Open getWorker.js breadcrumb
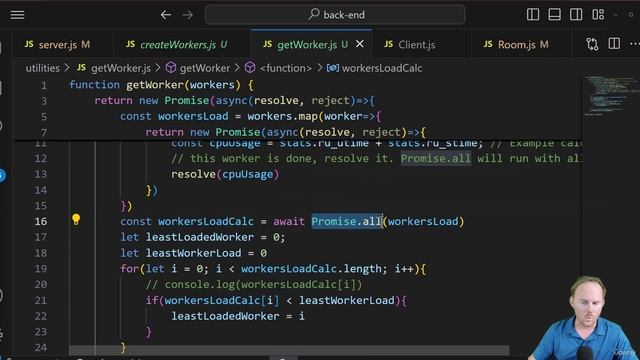 point(121,68)
